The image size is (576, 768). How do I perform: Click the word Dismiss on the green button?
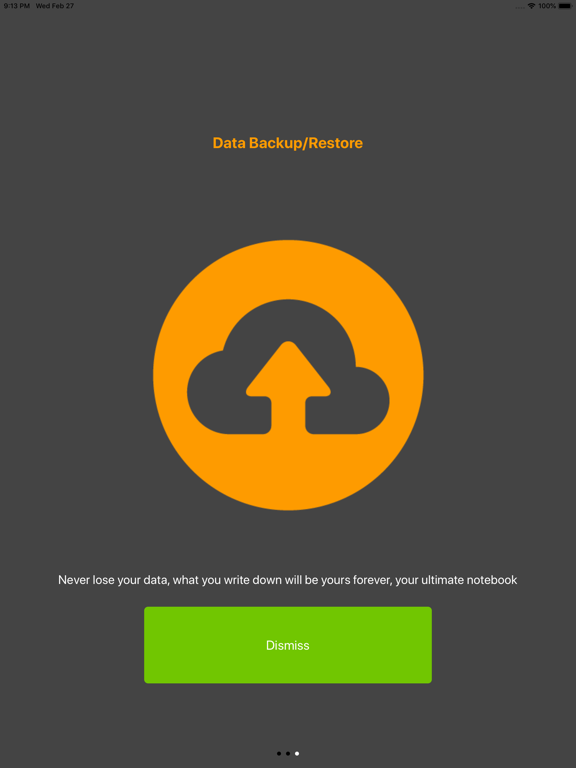click(x=288, y=645)
